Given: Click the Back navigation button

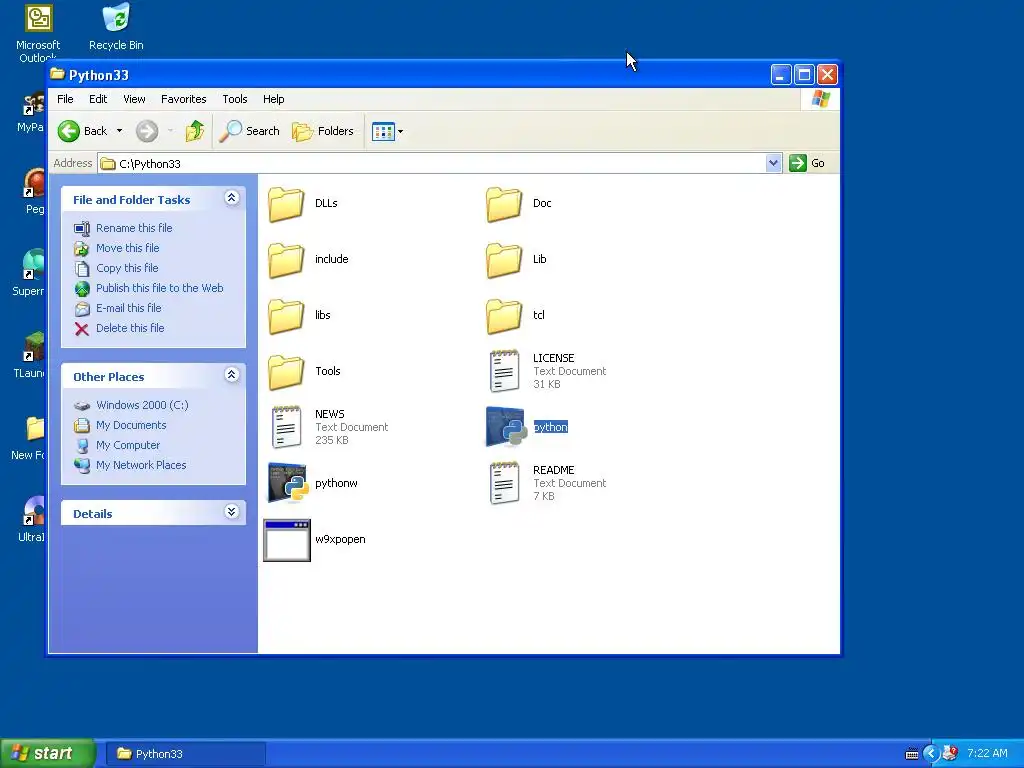Looking at the screenshot, I should tap(83, 131).
